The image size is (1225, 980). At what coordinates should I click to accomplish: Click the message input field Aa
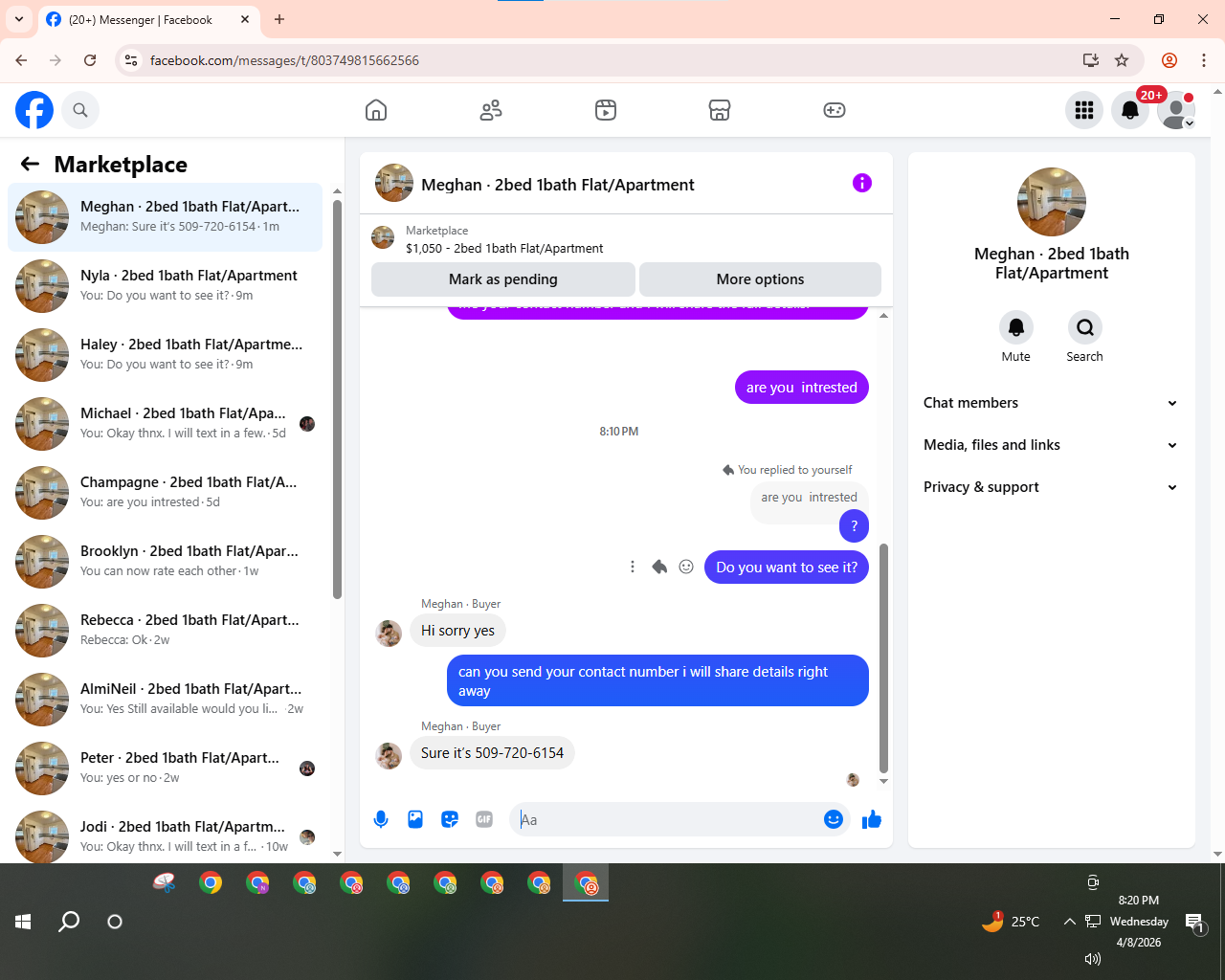[668, 819]
